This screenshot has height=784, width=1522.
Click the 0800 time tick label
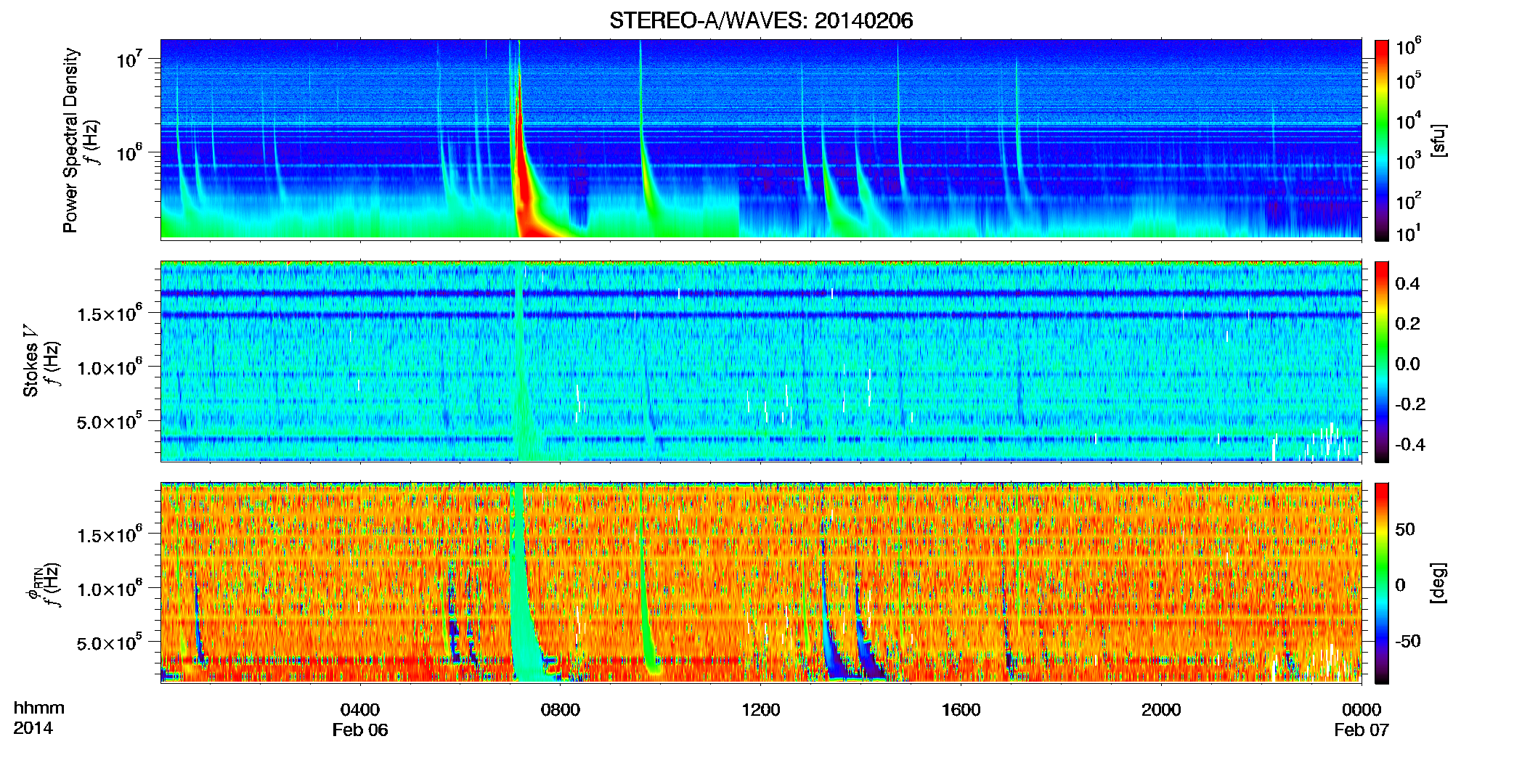coord(561,710)
